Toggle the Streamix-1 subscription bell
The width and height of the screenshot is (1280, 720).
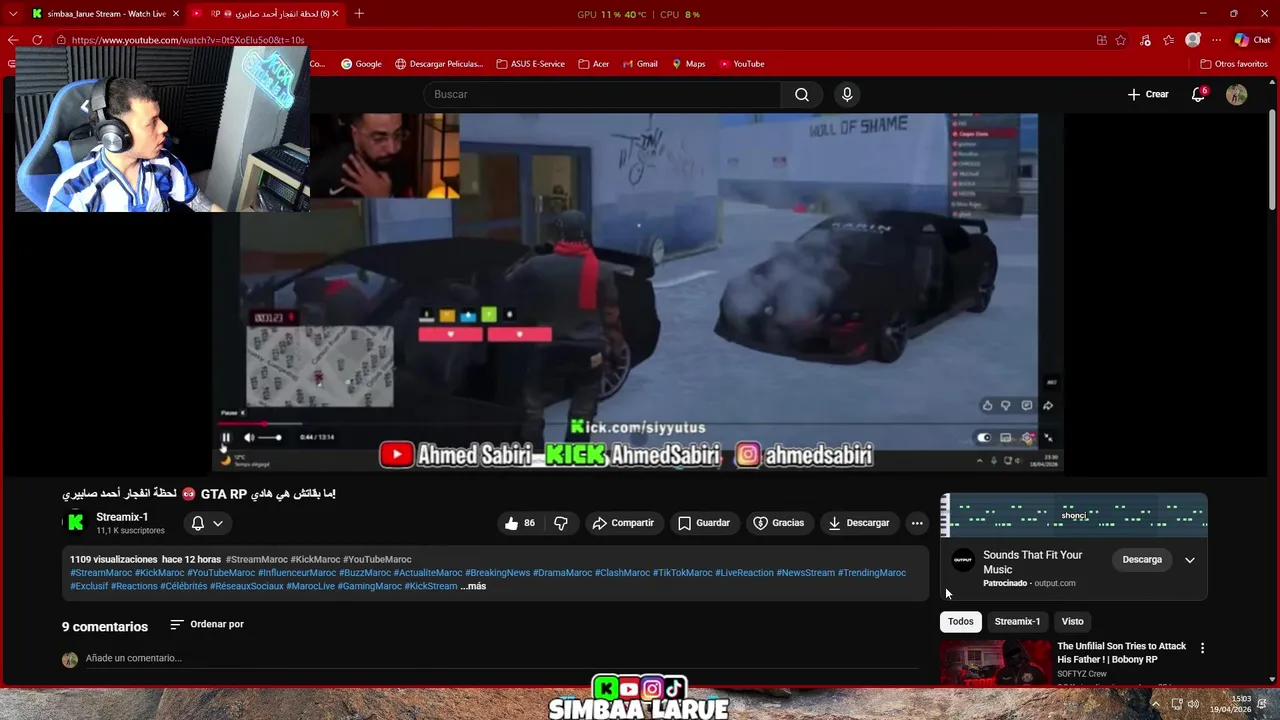tap(198, 523)
